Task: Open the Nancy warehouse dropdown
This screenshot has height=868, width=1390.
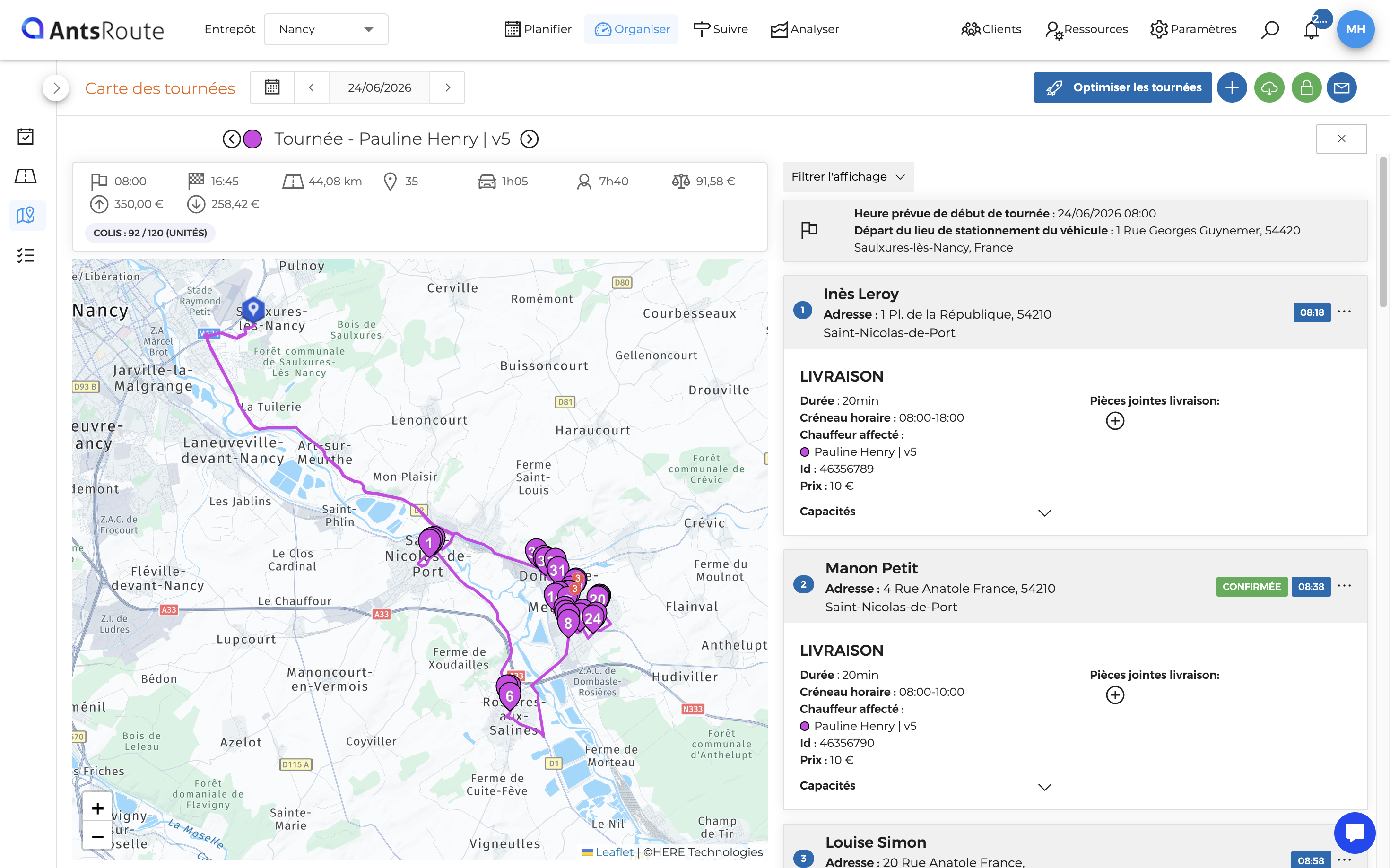Action: (x=326, y=29)
